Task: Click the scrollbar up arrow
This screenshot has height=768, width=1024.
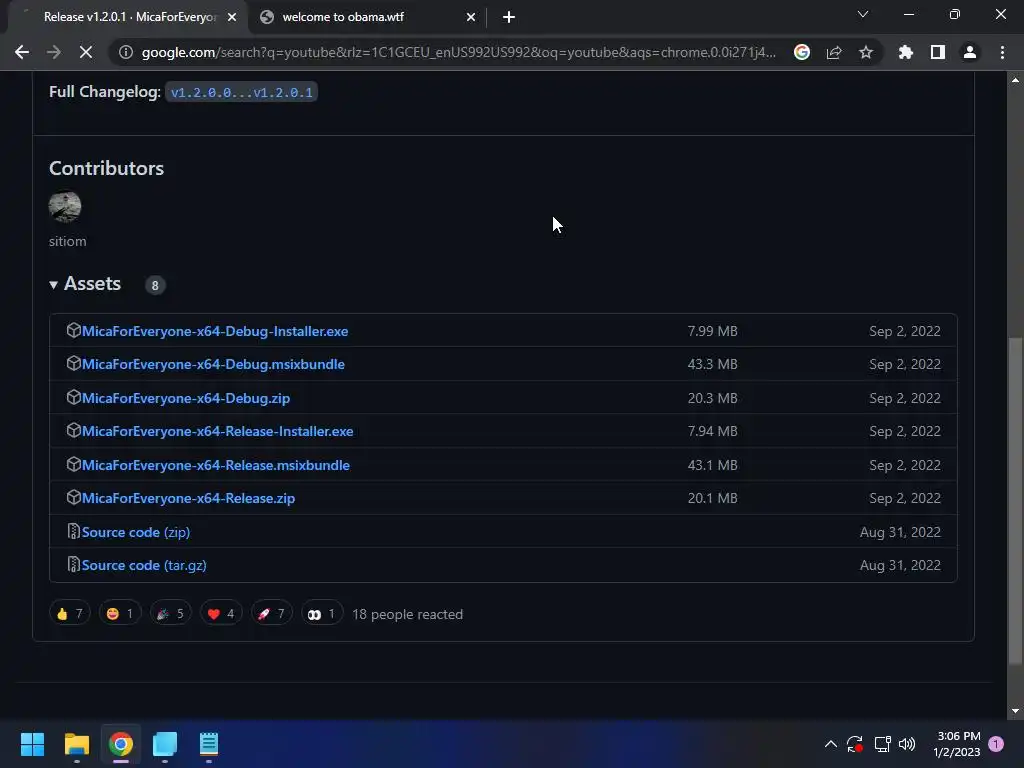Action: (x=1015, y=80)
